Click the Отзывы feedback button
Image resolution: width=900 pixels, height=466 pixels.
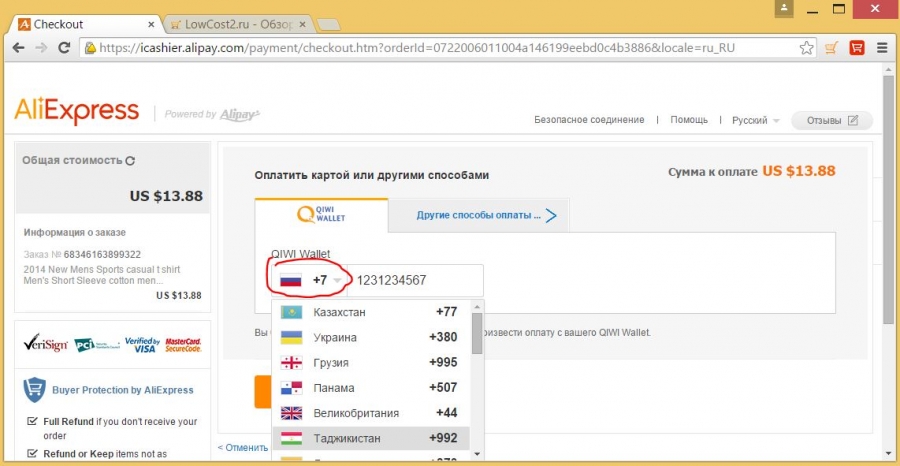pos(832,121)
